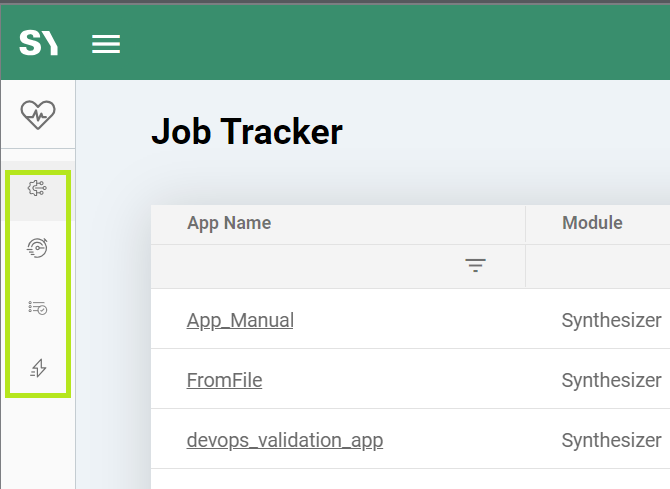
Task: Open the FromFile job link
Action: pyautogui.click(x=224, y=380)
